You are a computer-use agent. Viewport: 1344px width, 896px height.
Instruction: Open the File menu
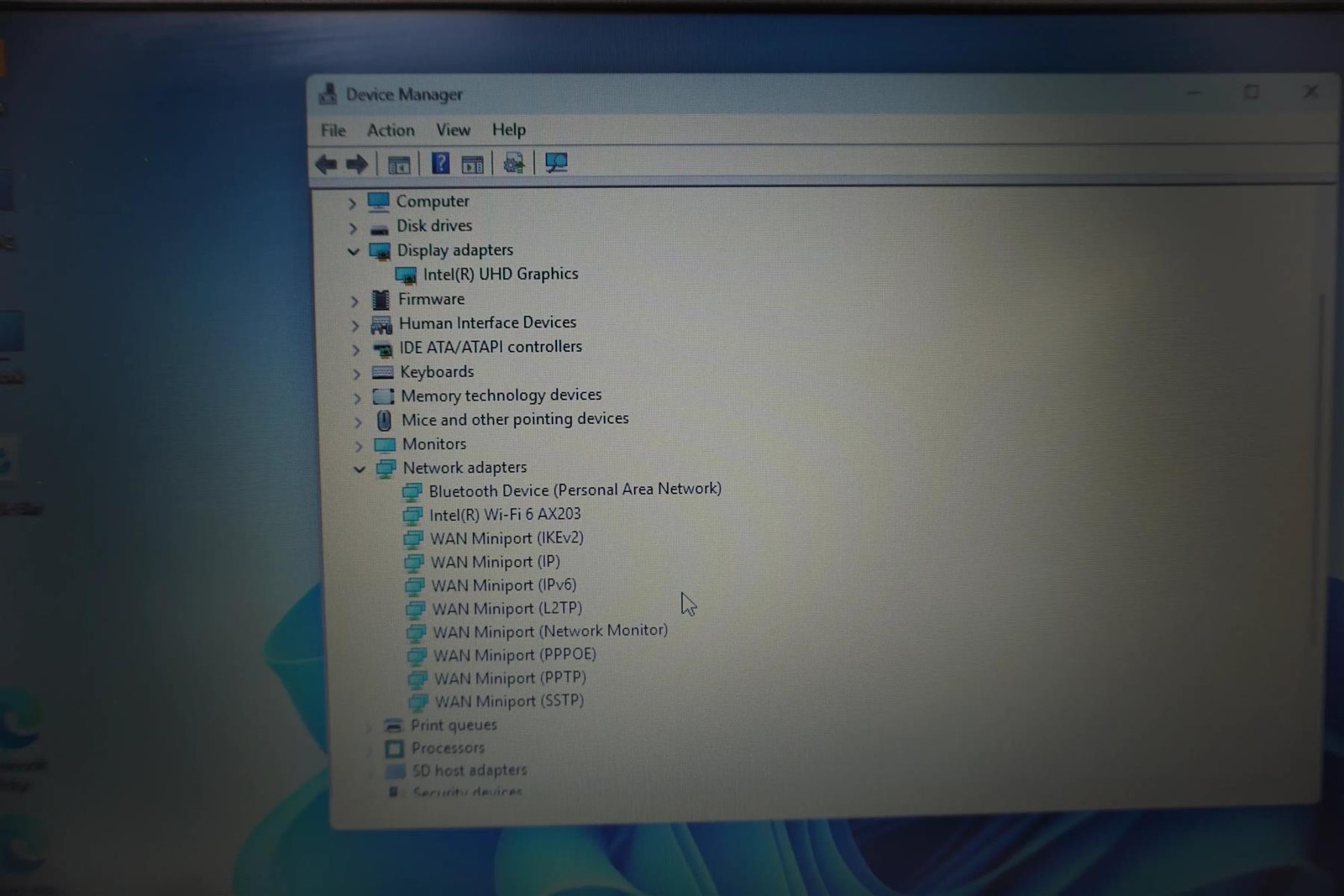coord(333,130)
